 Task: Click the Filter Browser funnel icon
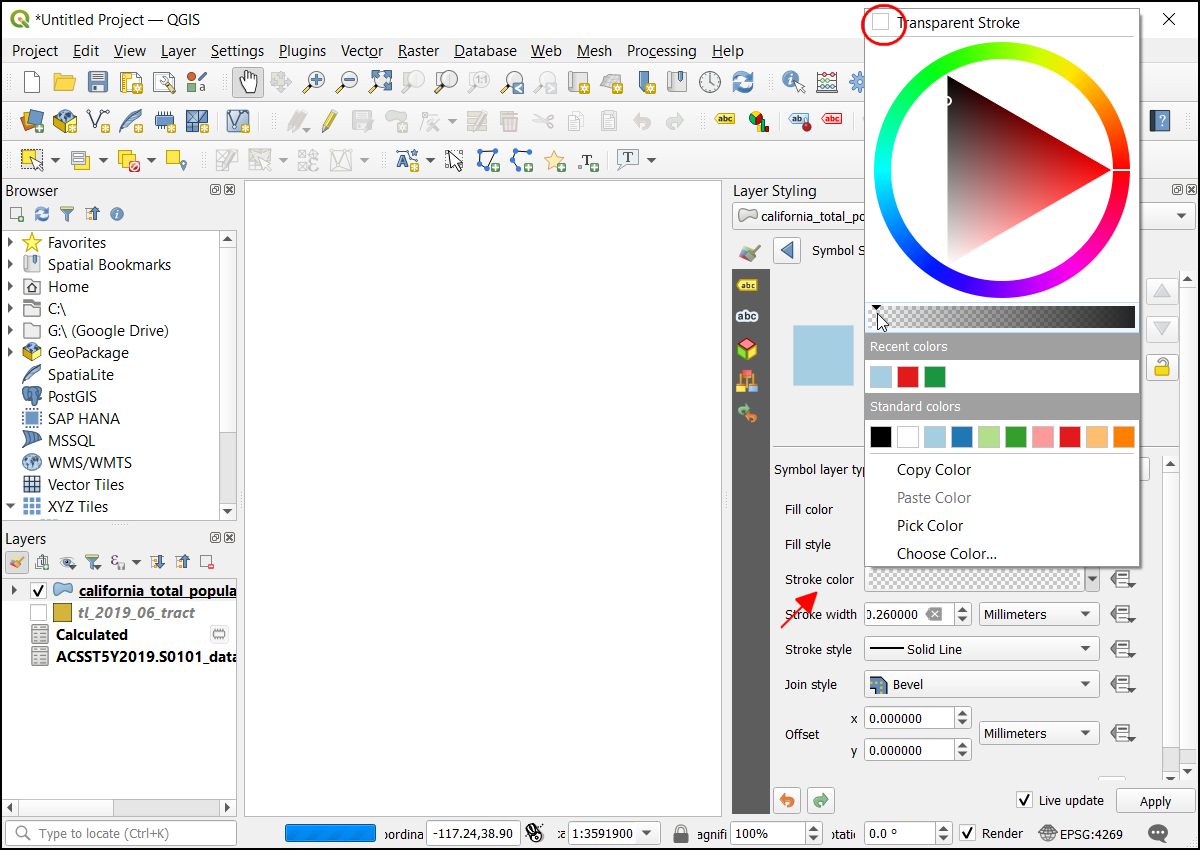67,214
